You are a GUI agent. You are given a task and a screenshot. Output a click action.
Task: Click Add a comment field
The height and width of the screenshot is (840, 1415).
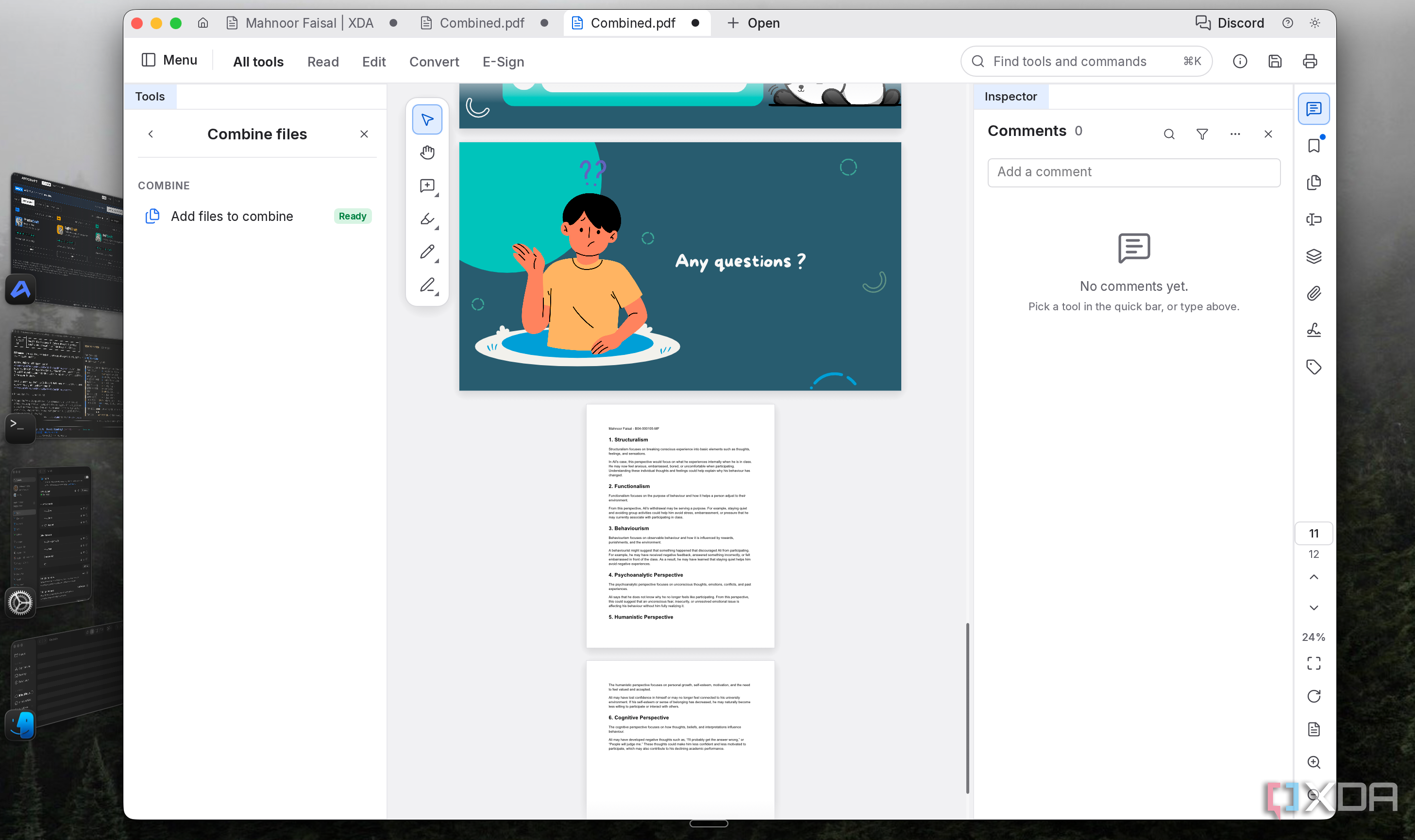pyautogui.click(x=1134, y=172)
